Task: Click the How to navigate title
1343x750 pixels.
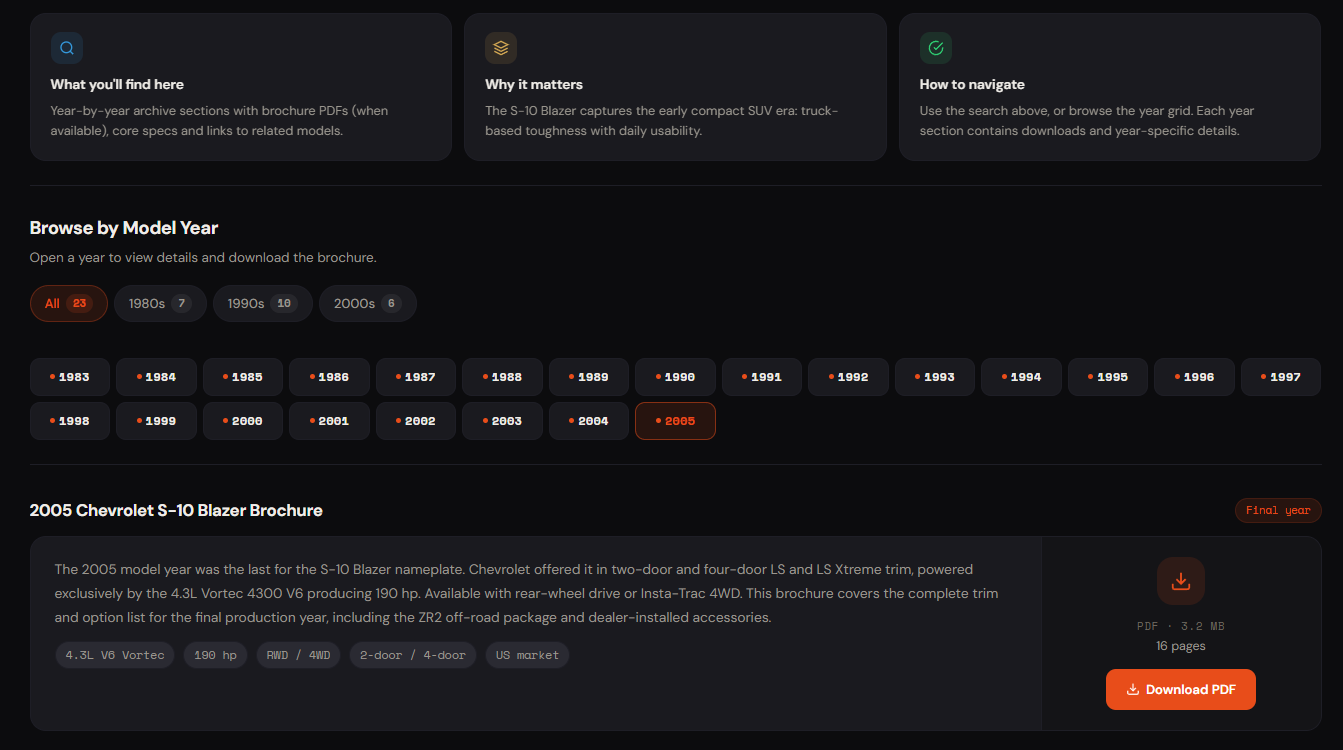Action: point(972,84)
